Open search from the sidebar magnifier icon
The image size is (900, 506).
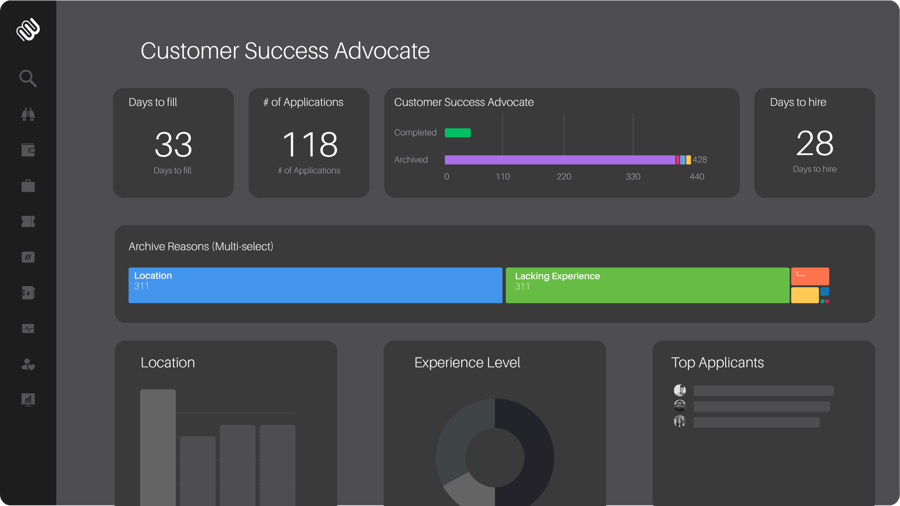tap(28, 78)
